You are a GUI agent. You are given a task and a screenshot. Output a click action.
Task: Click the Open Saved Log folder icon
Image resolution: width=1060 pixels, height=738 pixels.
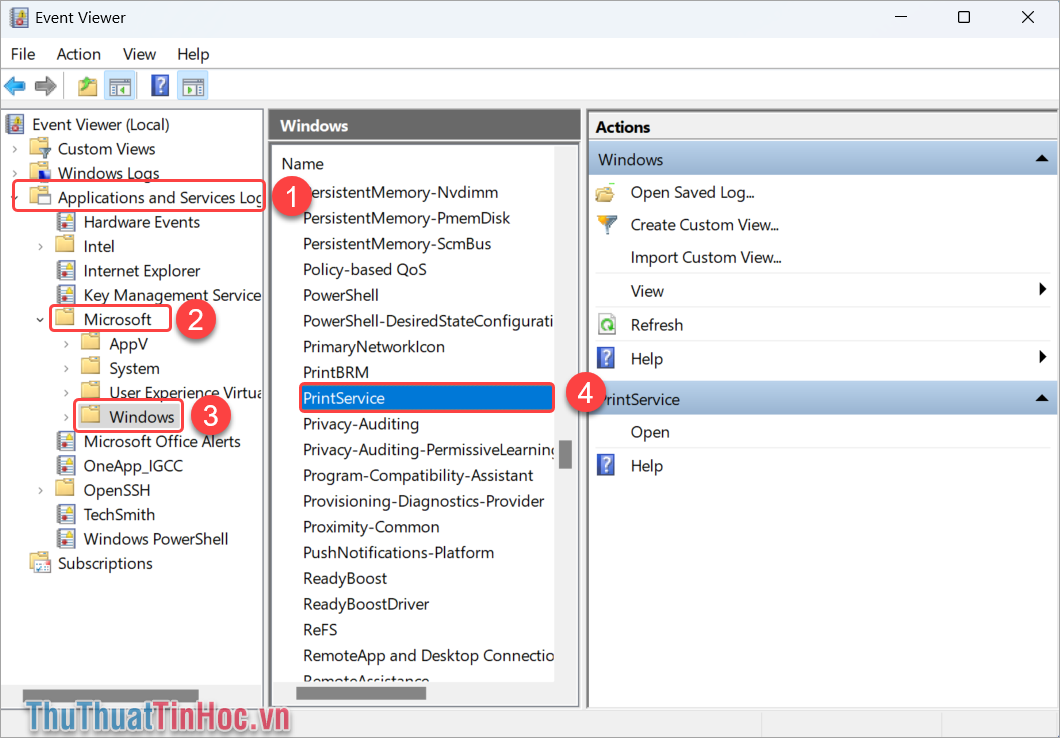[606, 193]
